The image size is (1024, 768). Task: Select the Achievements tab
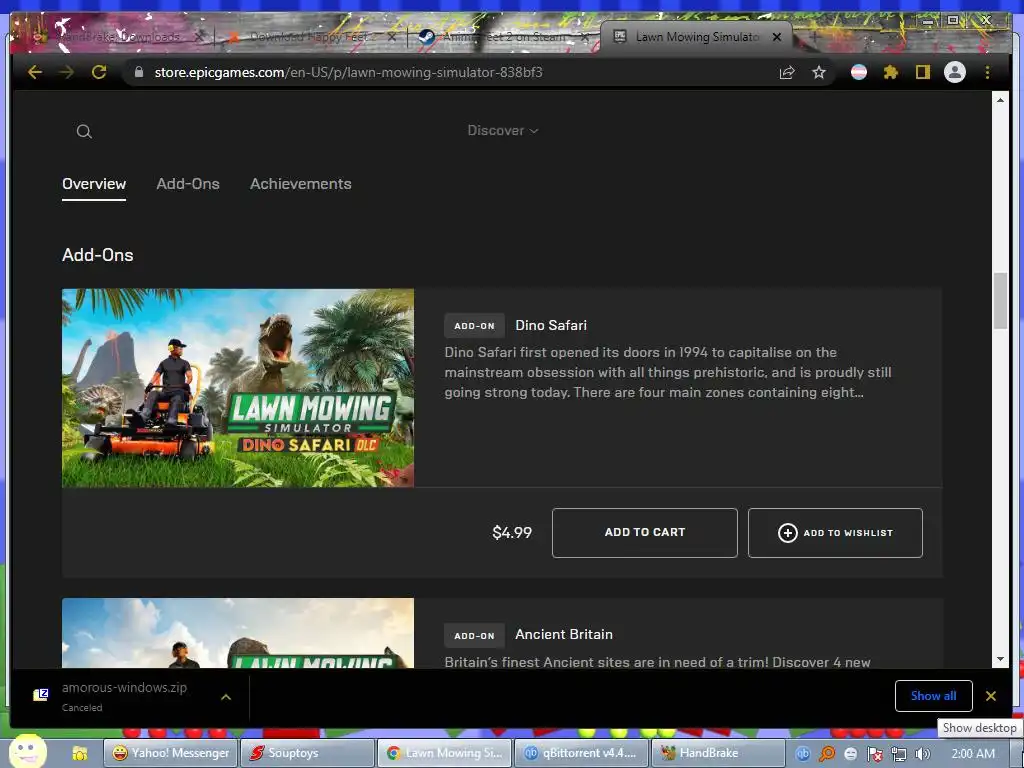pos(300,184)
